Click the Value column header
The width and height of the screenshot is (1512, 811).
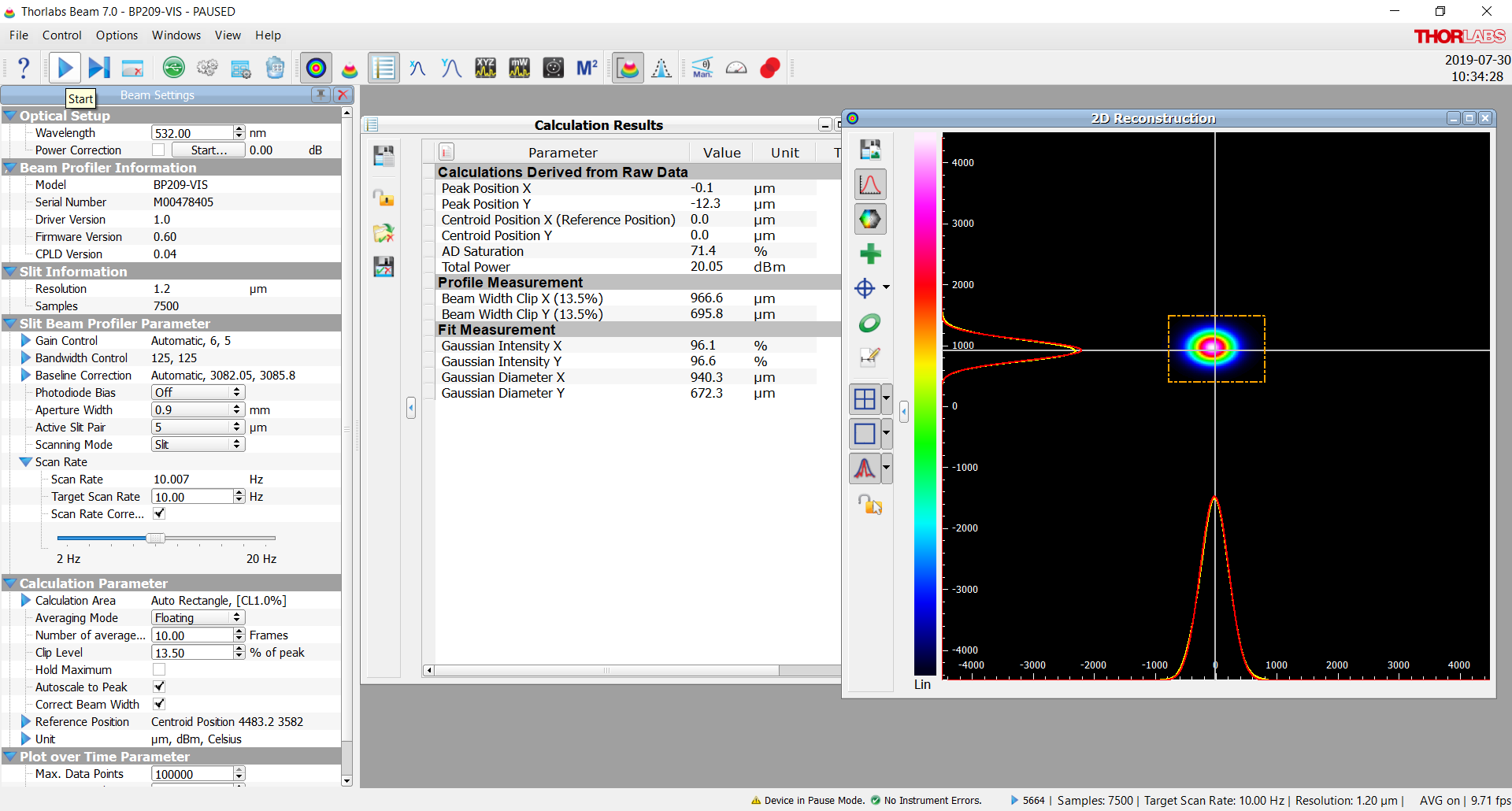pos(721,153)
